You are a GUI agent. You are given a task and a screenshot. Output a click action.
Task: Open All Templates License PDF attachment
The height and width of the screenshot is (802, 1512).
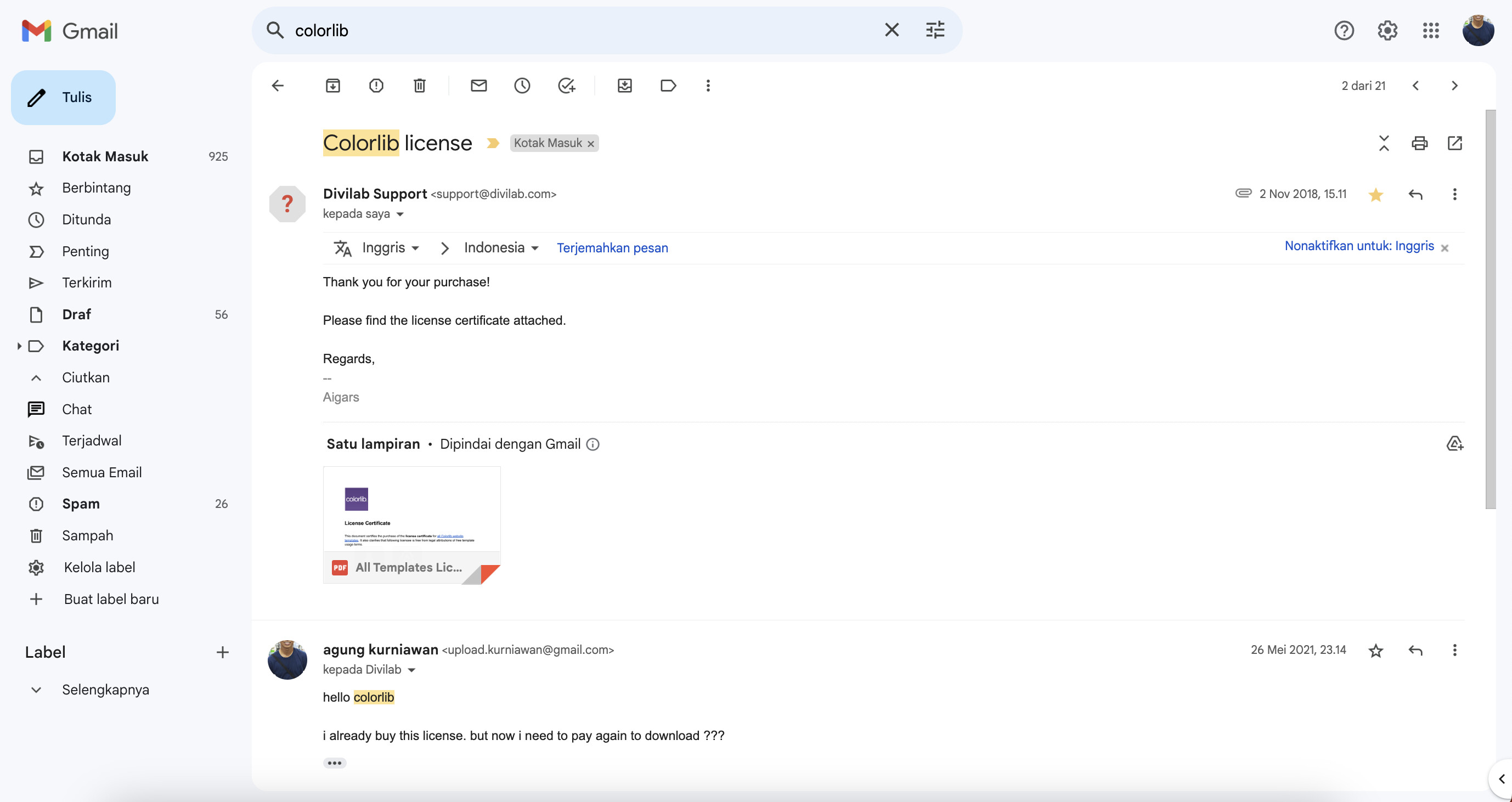pyautogui.click(x=411, y=525)
